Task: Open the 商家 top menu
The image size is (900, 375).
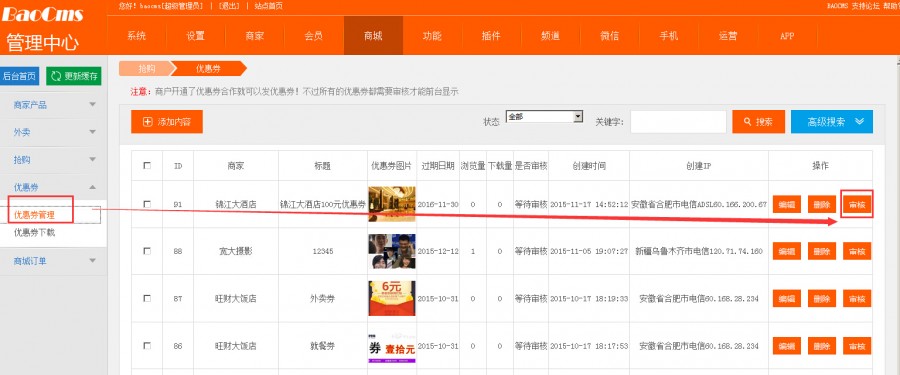Action: 254,36
